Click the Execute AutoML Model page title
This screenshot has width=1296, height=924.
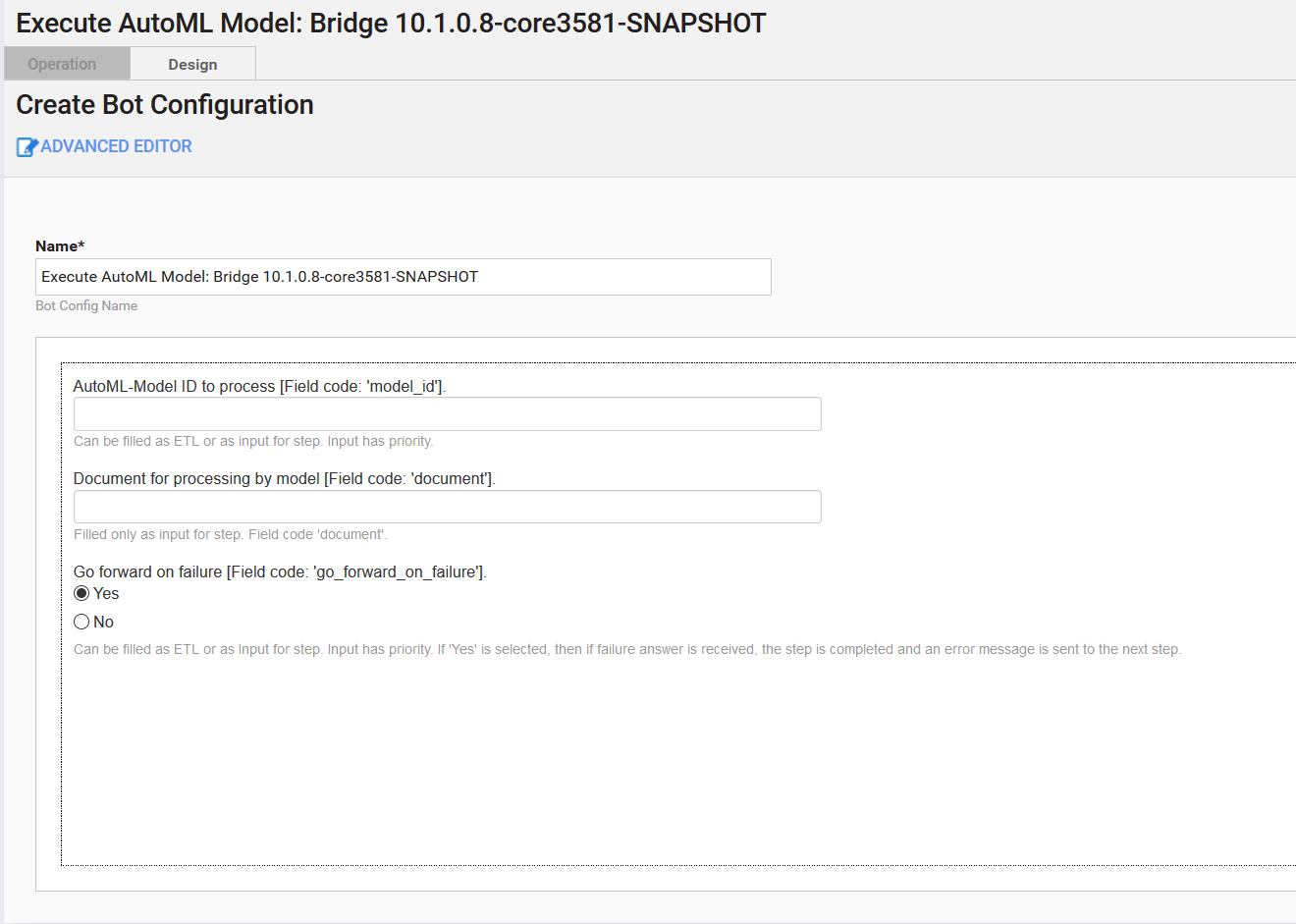(391, 24)
